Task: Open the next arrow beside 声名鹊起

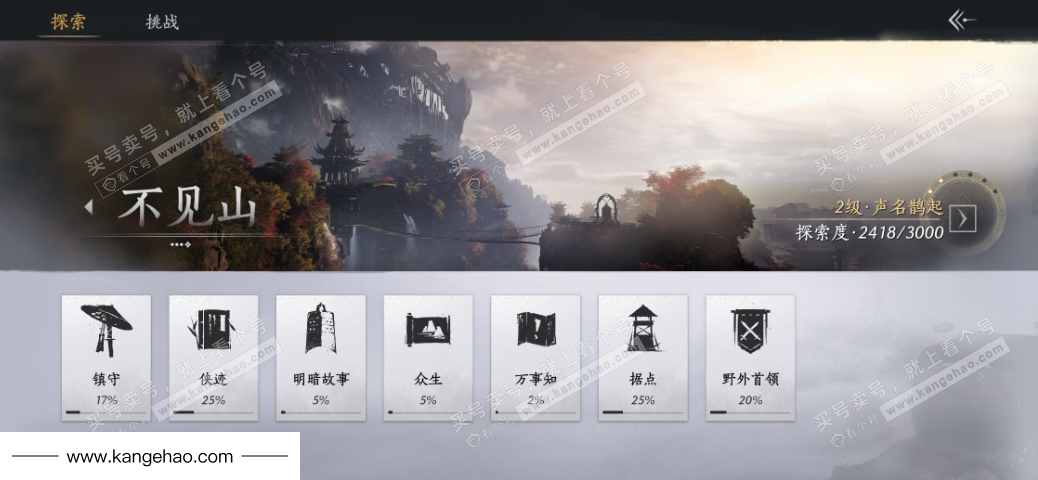Action: pyautogui.click(x=963, y=218)
